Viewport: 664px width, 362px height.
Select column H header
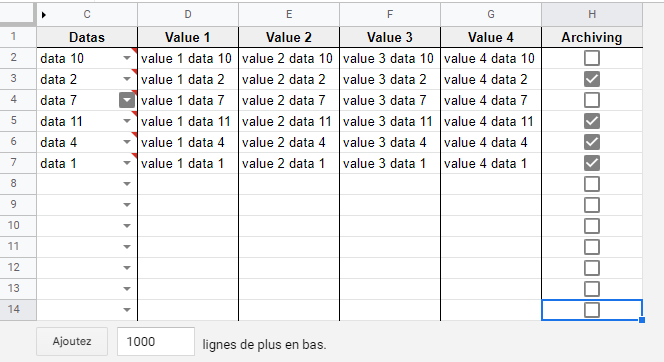[592, 14]
